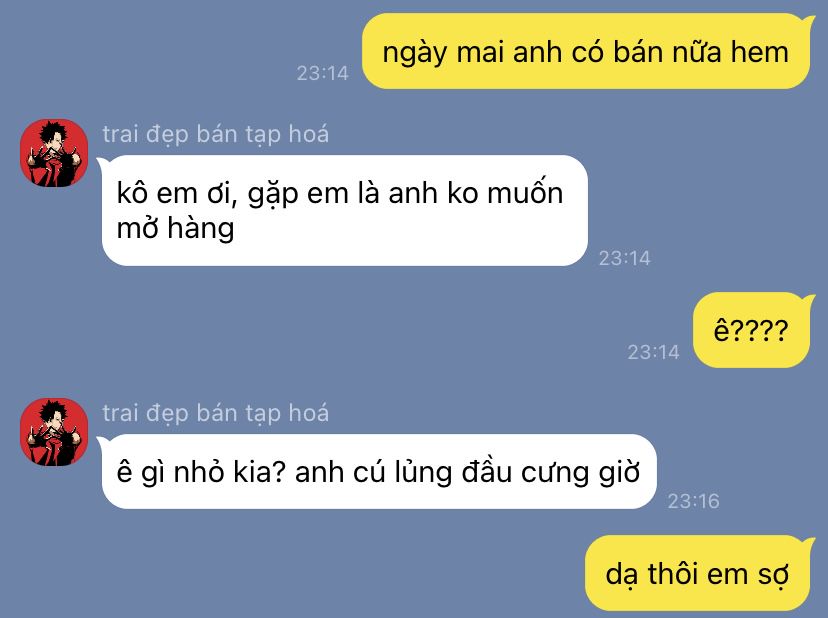Tap the yellow 'ê????' message bubble

[752, 330]
